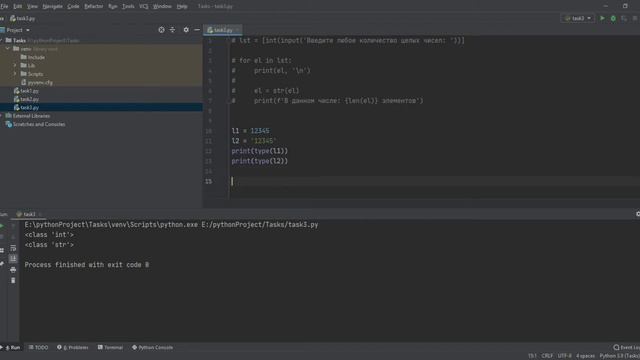This screenshot has width=640, height=360.
Task: Open Run panel settings gear
Action: (638, 214)
